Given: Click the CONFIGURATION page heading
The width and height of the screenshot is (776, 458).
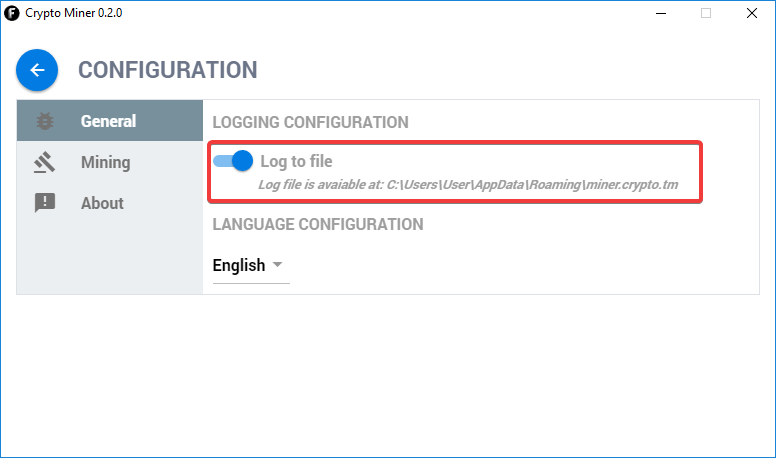Looking at the screenshot, I should 168,70.
